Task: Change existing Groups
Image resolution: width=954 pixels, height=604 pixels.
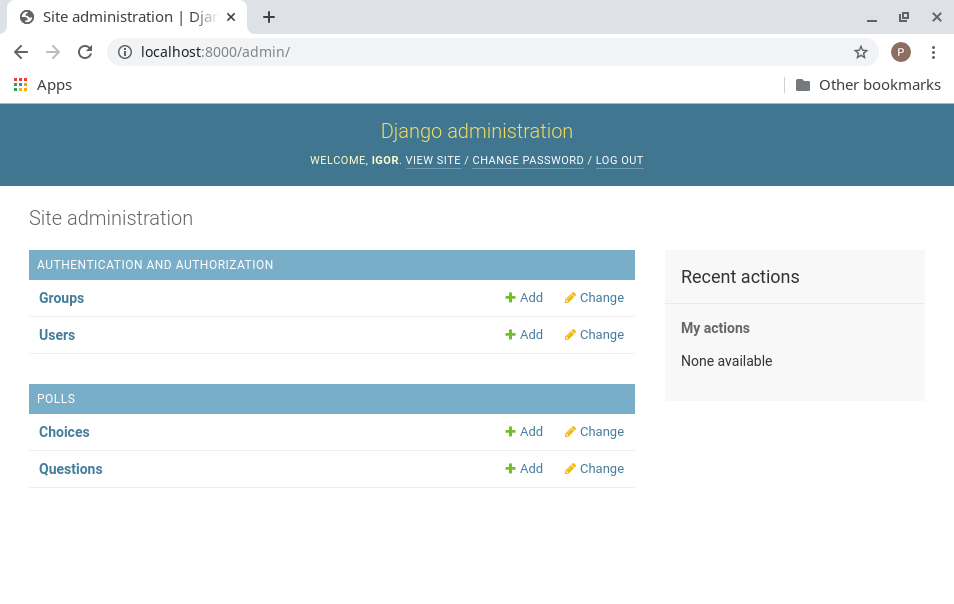Action: [x=594, y=298]
